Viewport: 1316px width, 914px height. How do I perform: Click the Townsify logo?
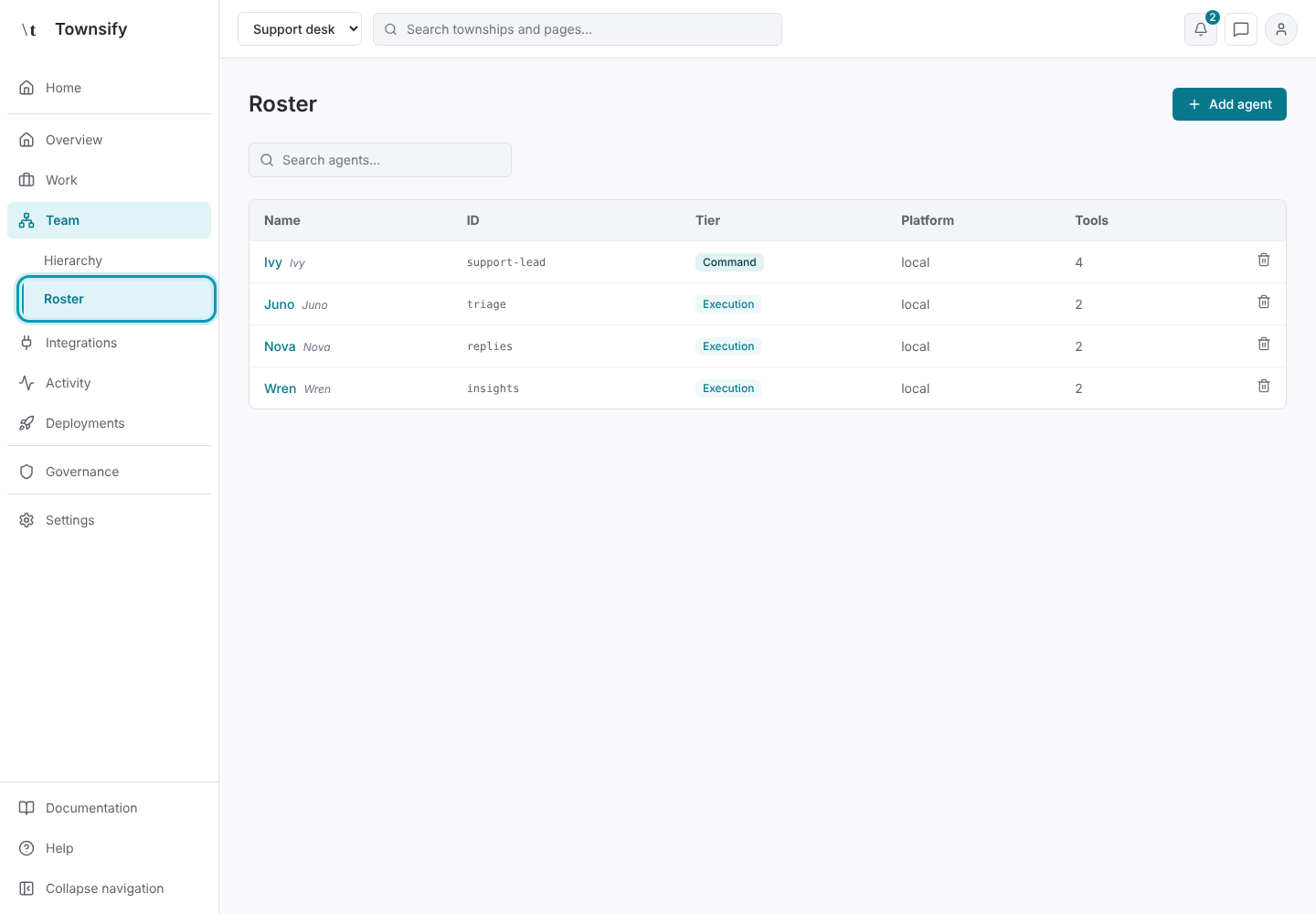point(73,29)
